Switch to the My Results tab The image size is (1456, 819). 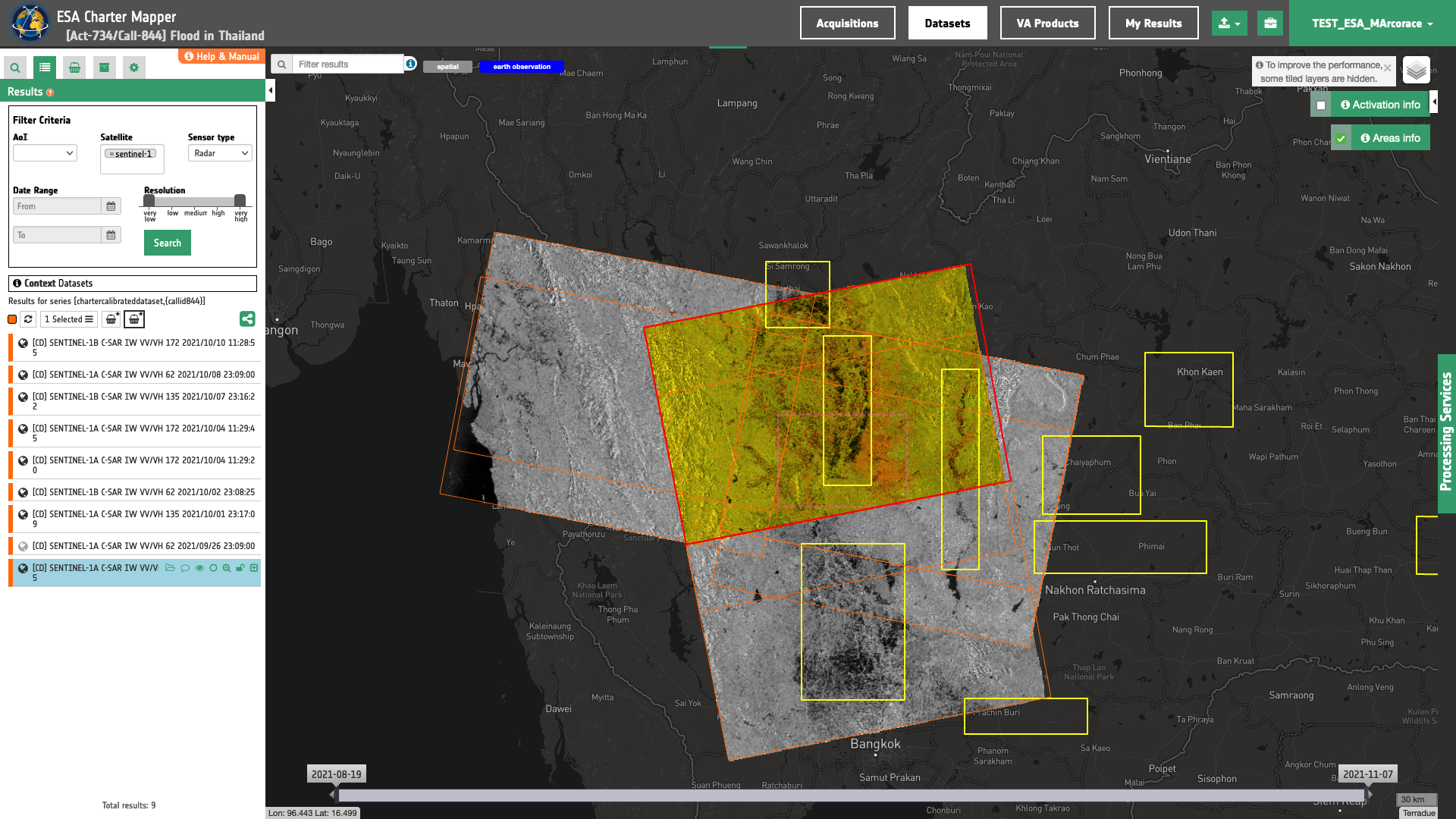[x=1153, y=24]
